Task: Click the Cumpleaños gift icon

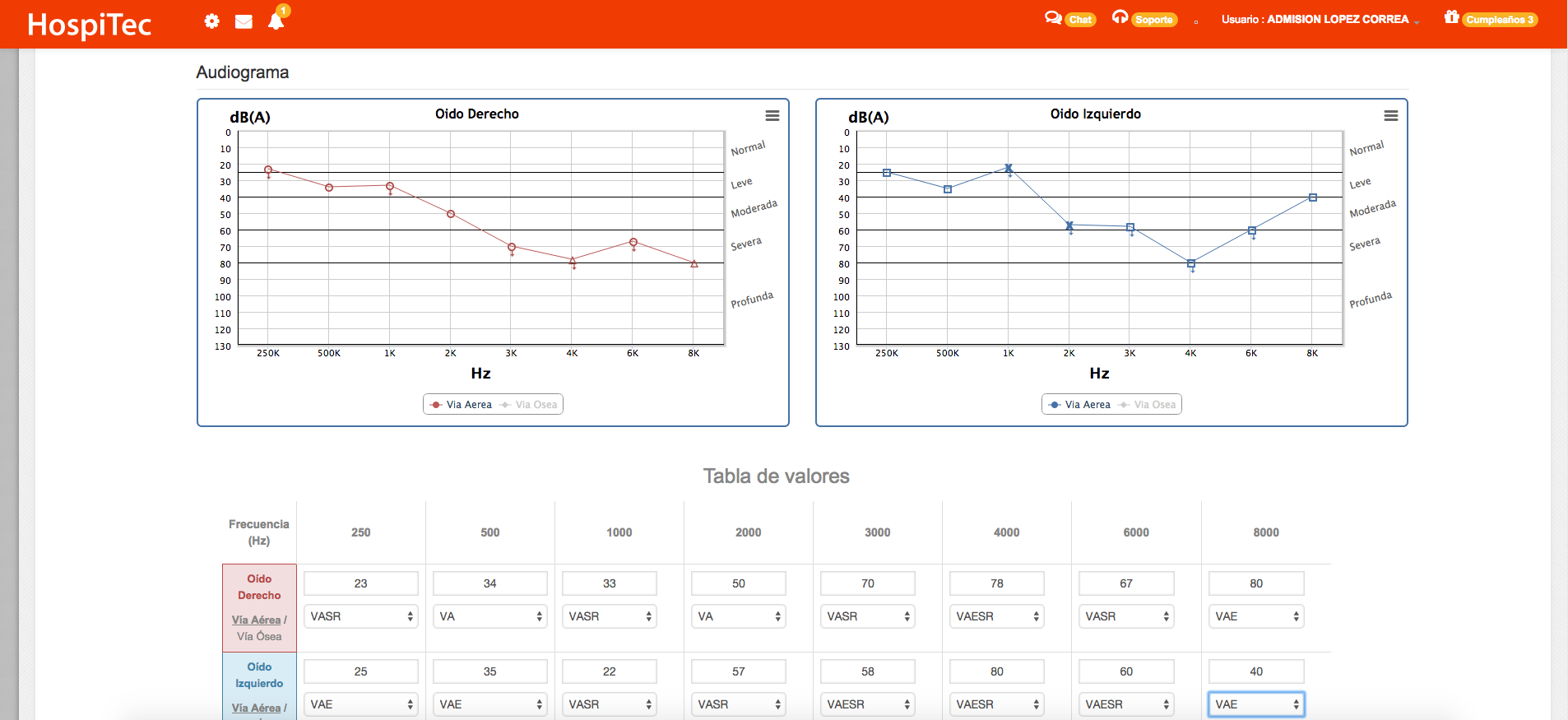Action: click(x=1451, y=17)
